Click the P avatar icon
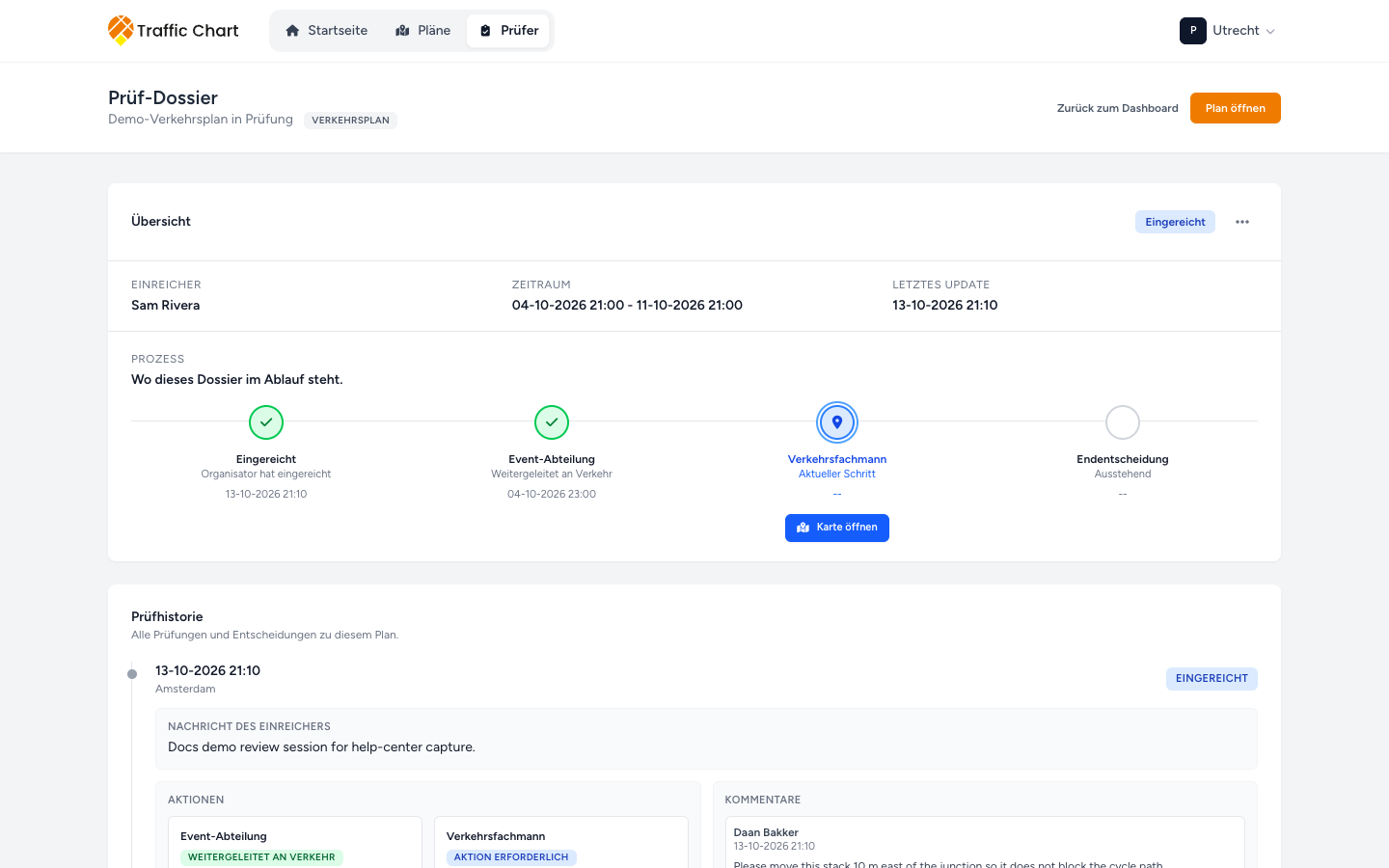Viewport: 1389px width, 868px height. click(1193, 31)
